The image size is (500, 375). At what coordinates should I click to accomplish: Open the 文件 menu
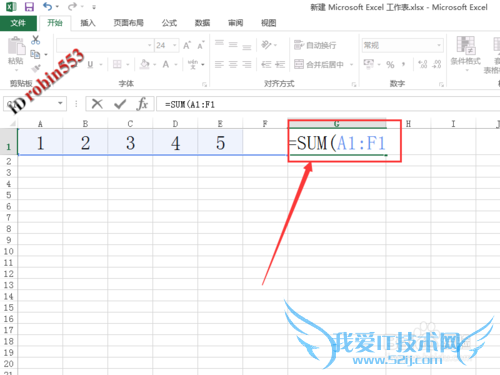pos(18,23)
